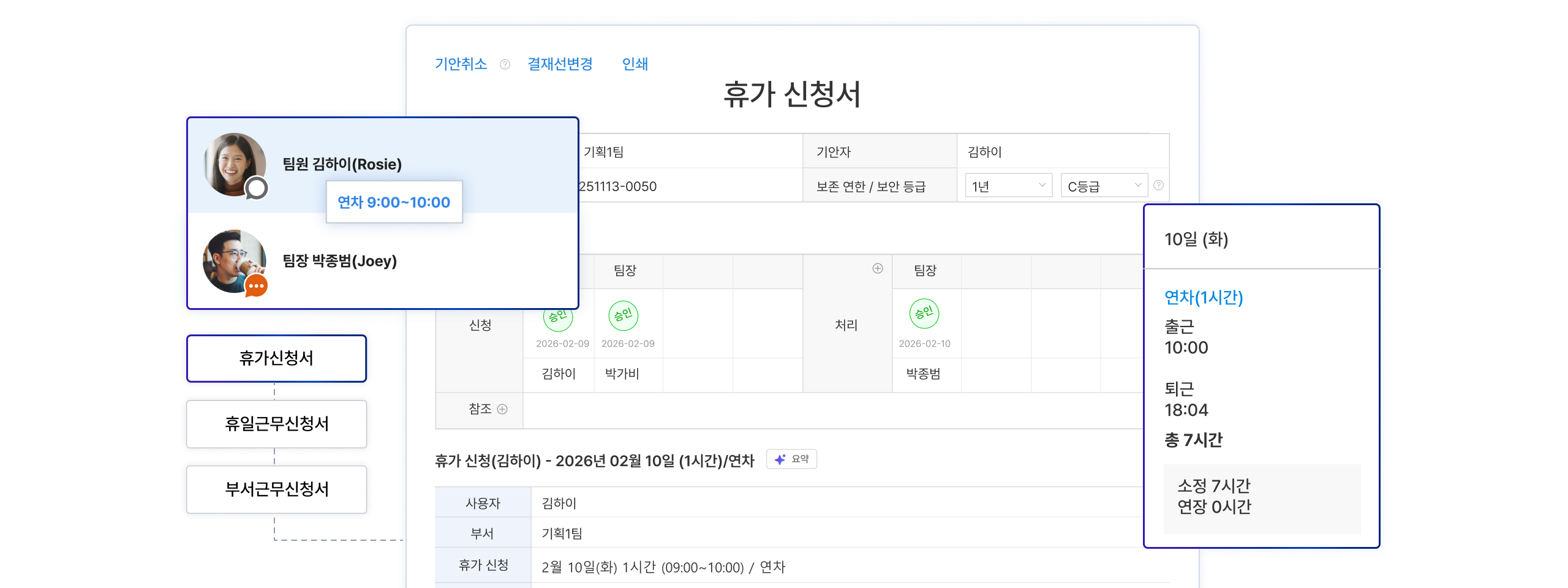Click the sparkle AI icon inside the 요약 button

point(779,459)
